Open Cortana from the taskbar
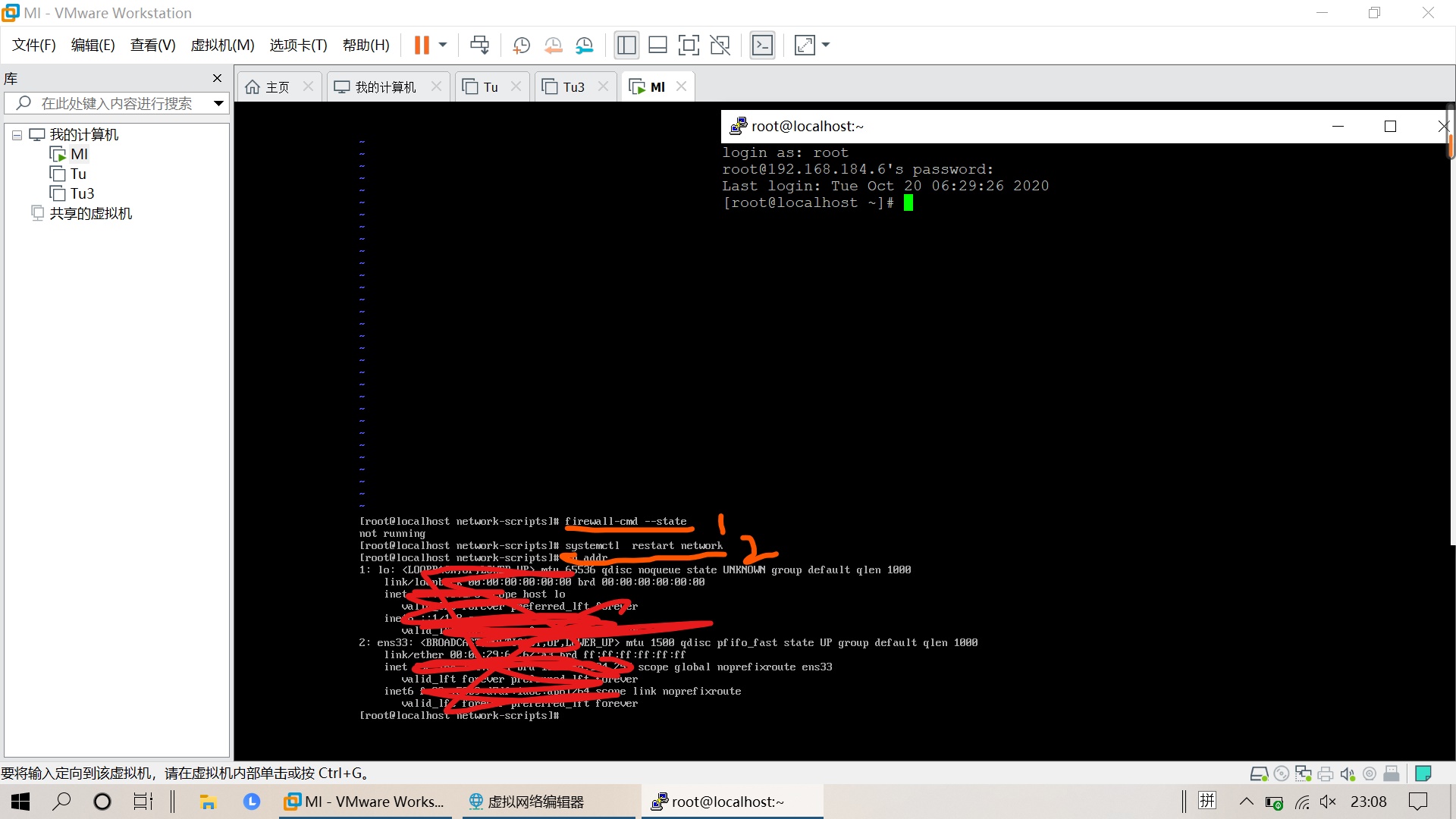Image resolution: width=1456 pixels, height=819 pixels. [x=102, y=802]
